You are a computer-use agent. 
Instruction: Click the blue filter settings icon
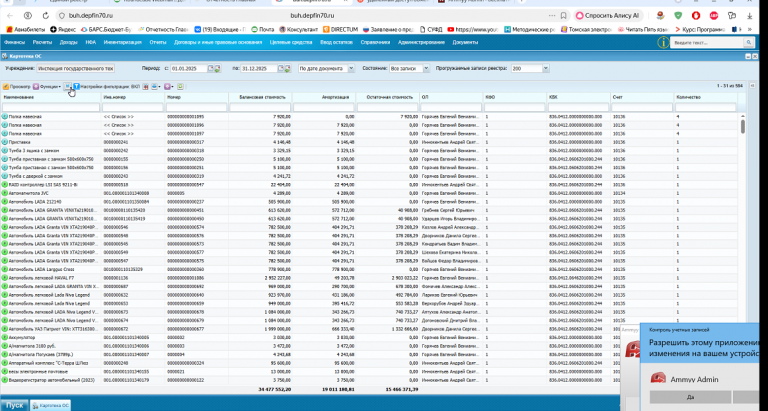coord(76,87)
